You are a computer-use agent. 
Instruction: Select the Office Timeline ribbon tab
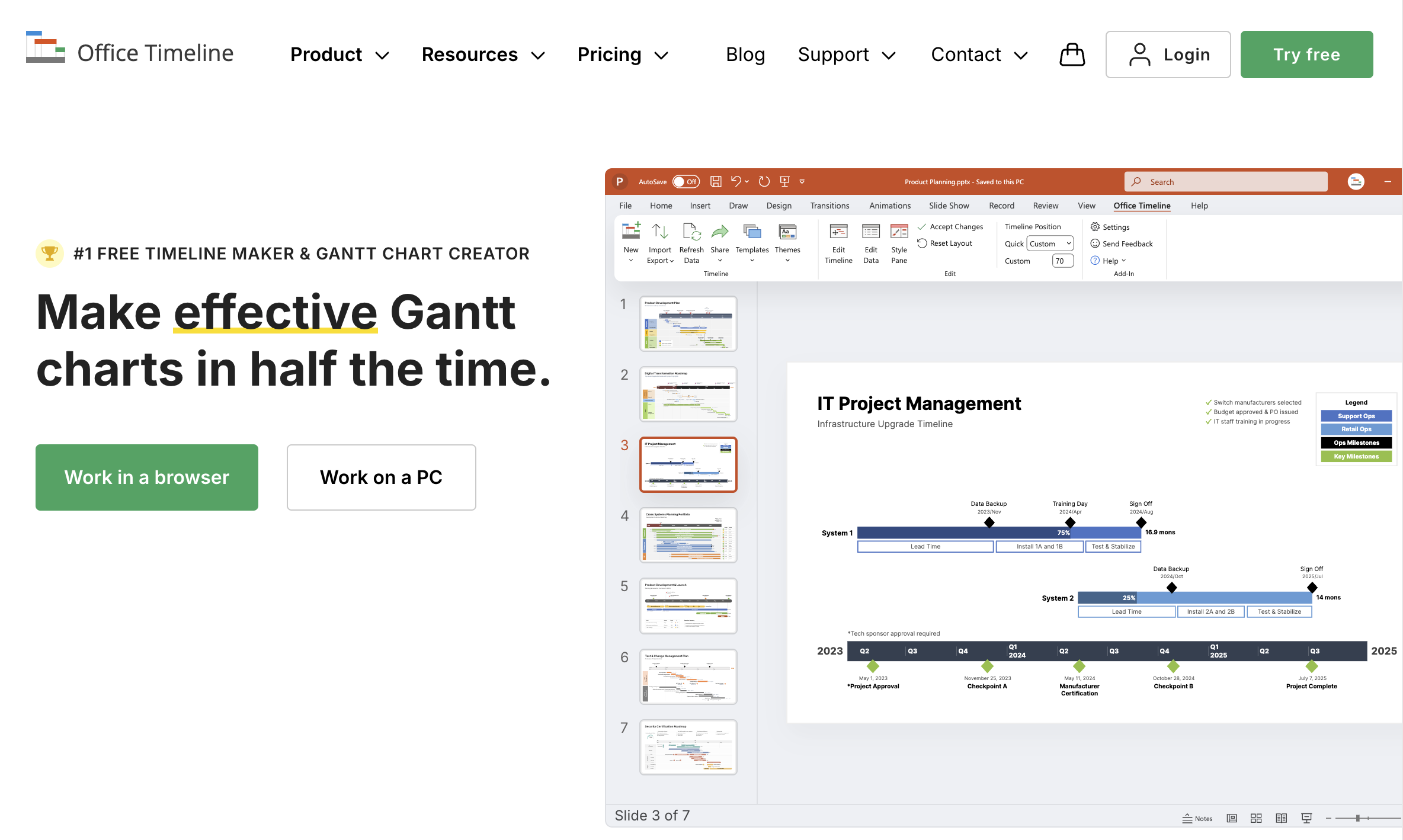tap(1142, 206)
